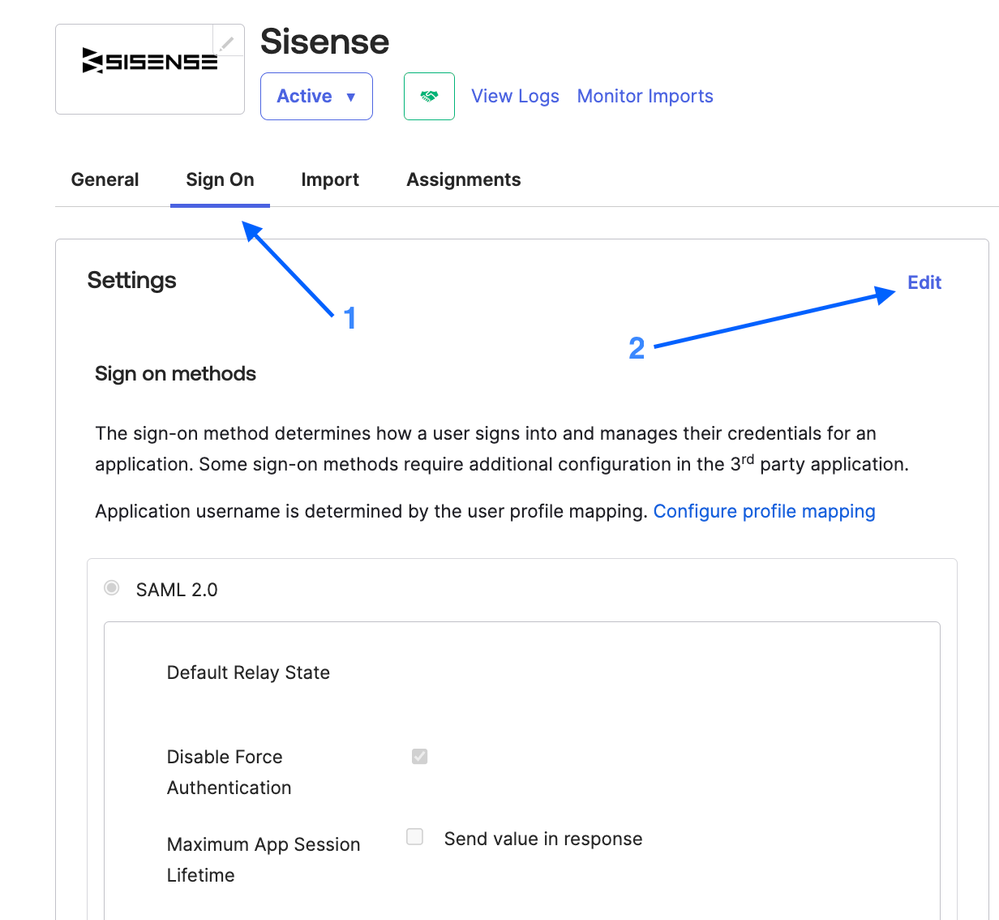Toggle the Disable Force Authentication checkbox
999x920 pixels.
(x=419, y=756)
